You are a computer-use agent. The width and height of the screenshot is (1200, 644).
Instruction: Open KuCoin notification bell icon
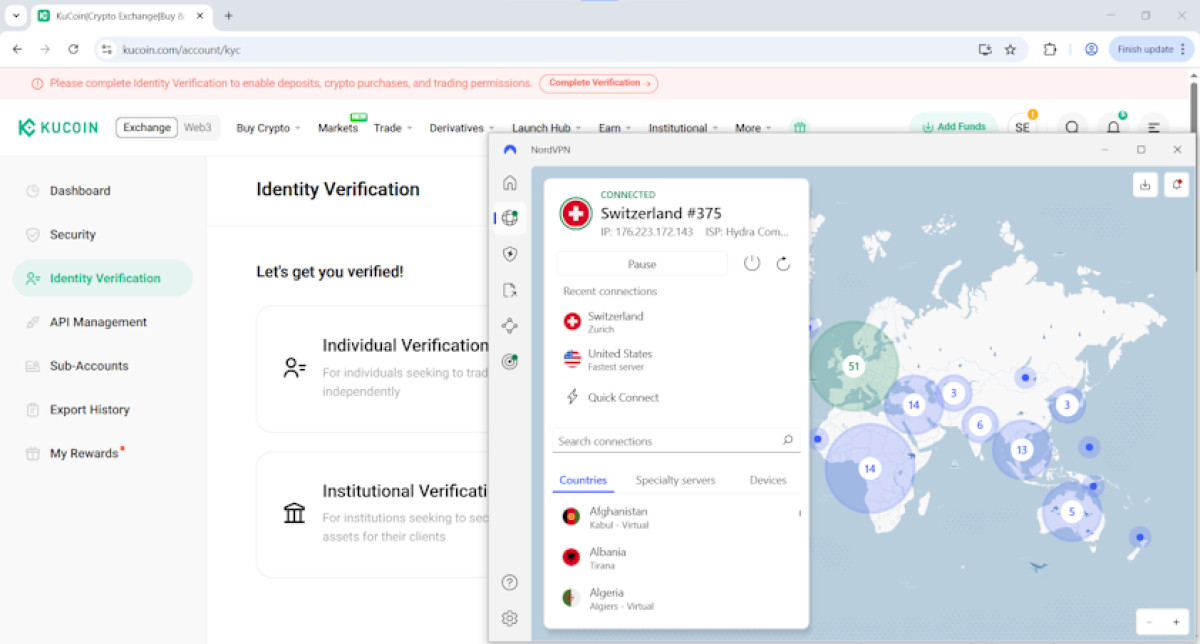pos(1113,128)
